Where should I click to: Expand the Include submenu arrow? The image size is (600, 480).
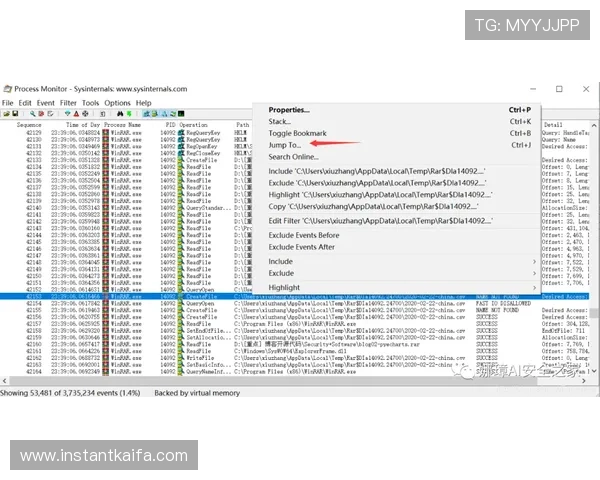[x=534, y=261]
